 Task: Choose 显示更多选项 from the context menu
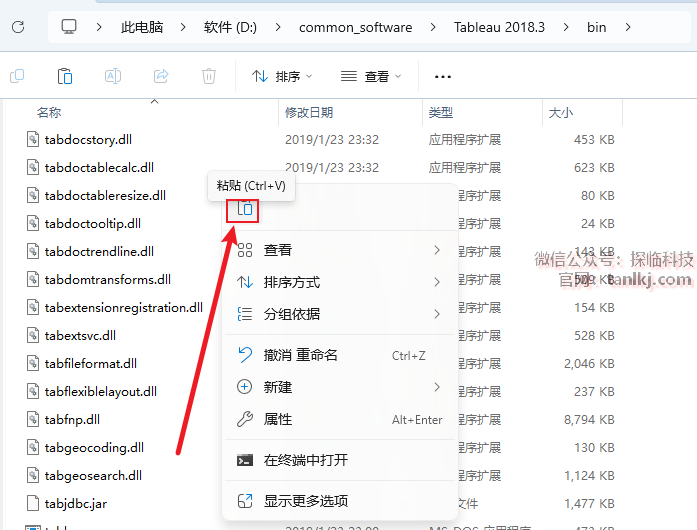click(x=340, y=501)
